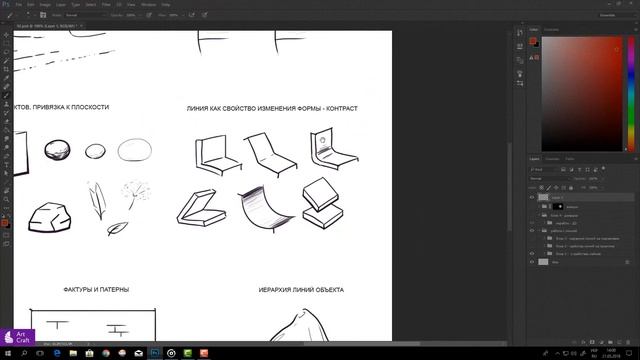This screenshot has width=640, height=360.
Task: Select the Lasso tool
Action: pos(6,52)
